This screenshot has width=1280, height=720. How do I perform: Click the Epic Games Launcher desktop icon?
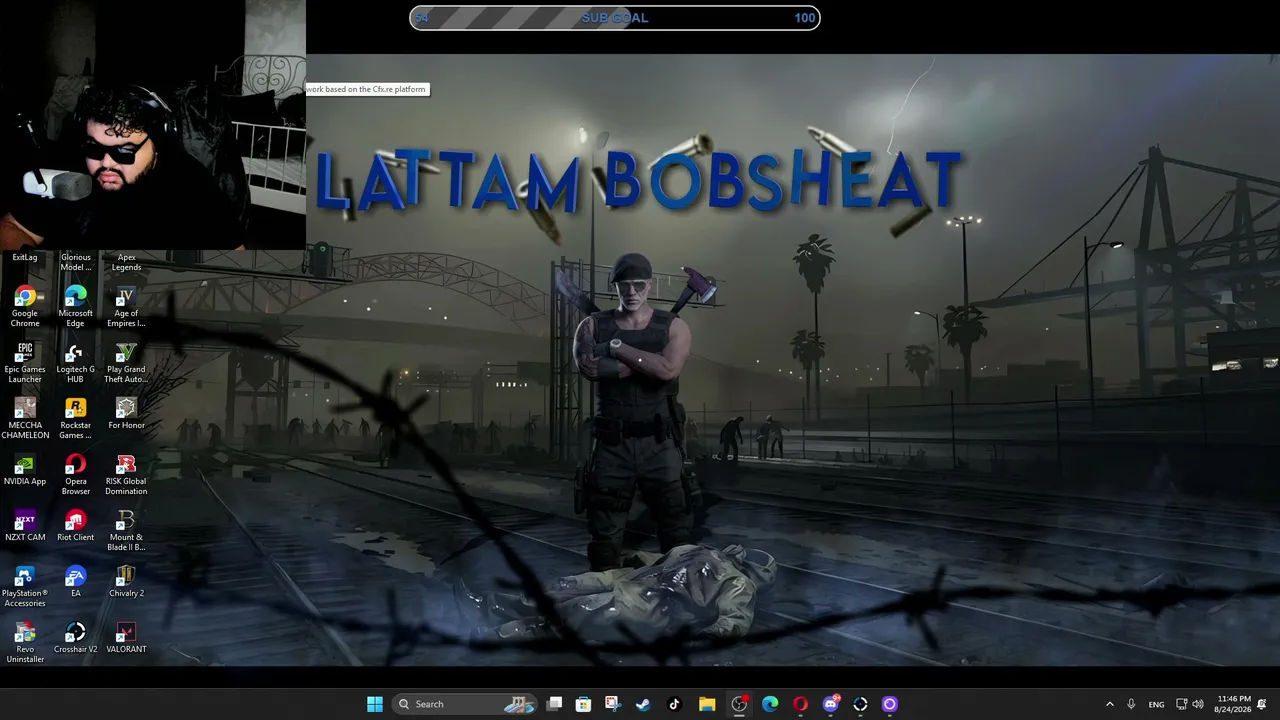click(25, 363)
